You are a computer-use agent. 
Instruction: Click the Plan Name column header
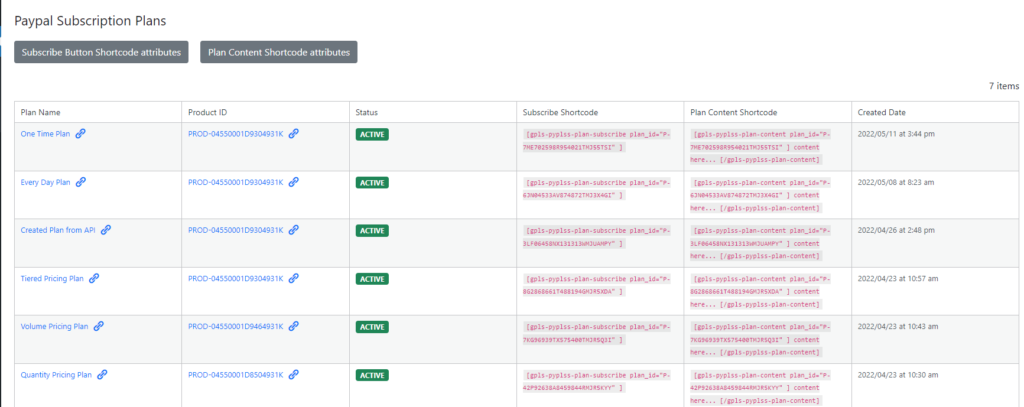click(40, 112)
